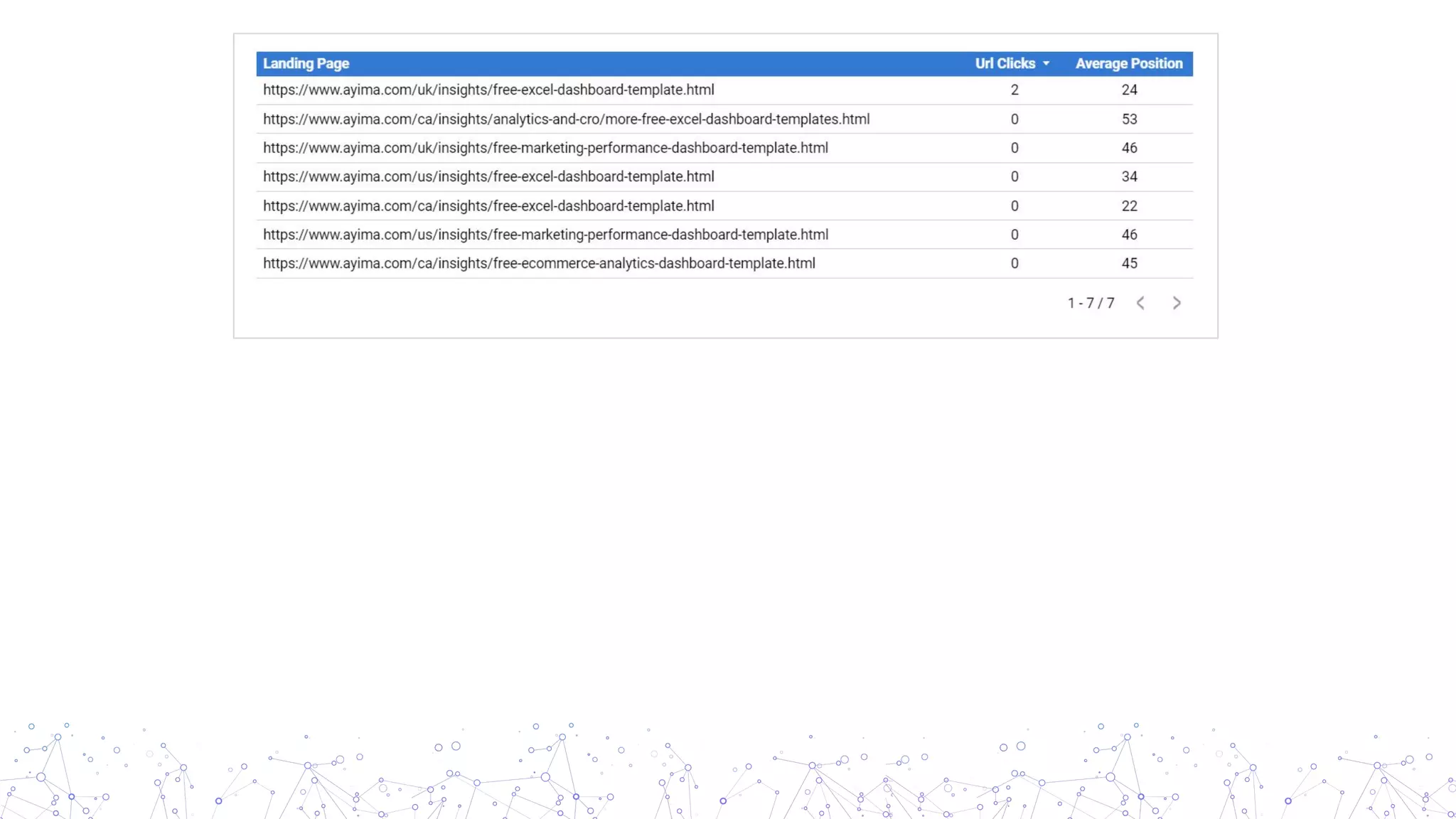The height and width of the screenshot is (819, 1456).
Task: Open uk free-excel-dashboard-template URL
Action: [x=488, y=90]
